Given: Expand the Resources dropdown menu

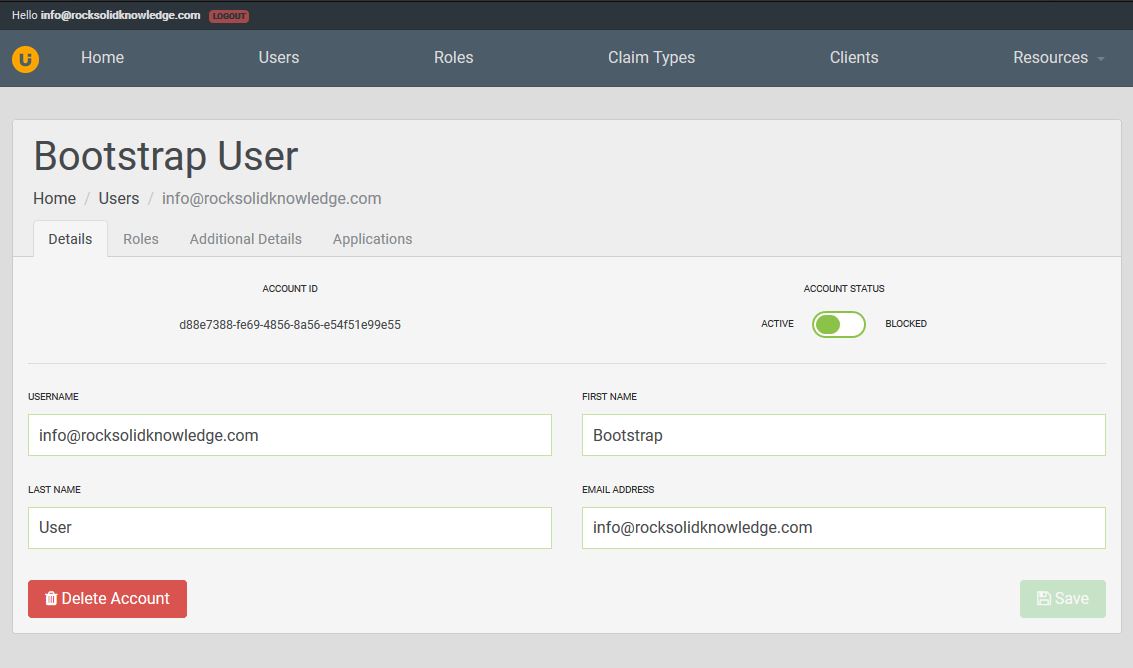Looking at the screenshot, I should 1057,58.
